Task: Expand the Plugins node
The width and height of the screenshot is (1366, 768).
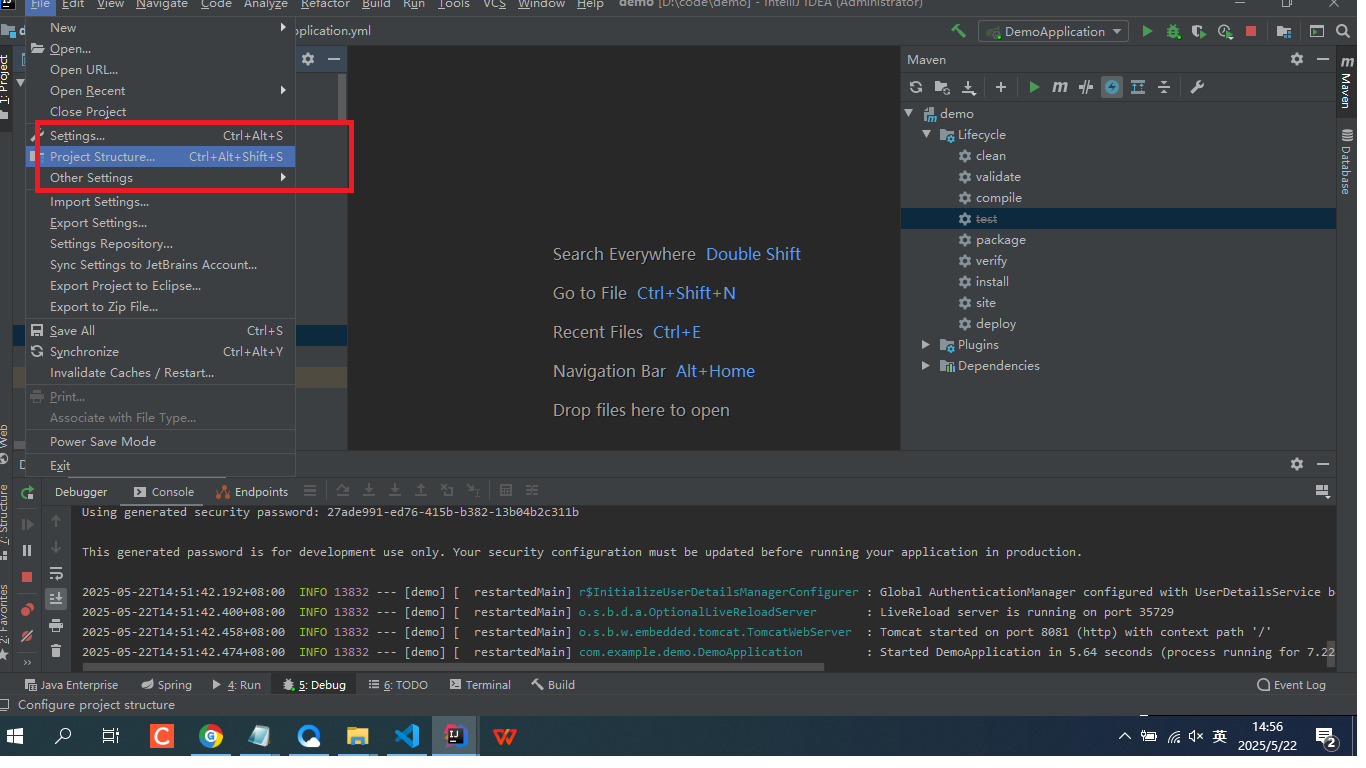Action: [x=927, y=345]
